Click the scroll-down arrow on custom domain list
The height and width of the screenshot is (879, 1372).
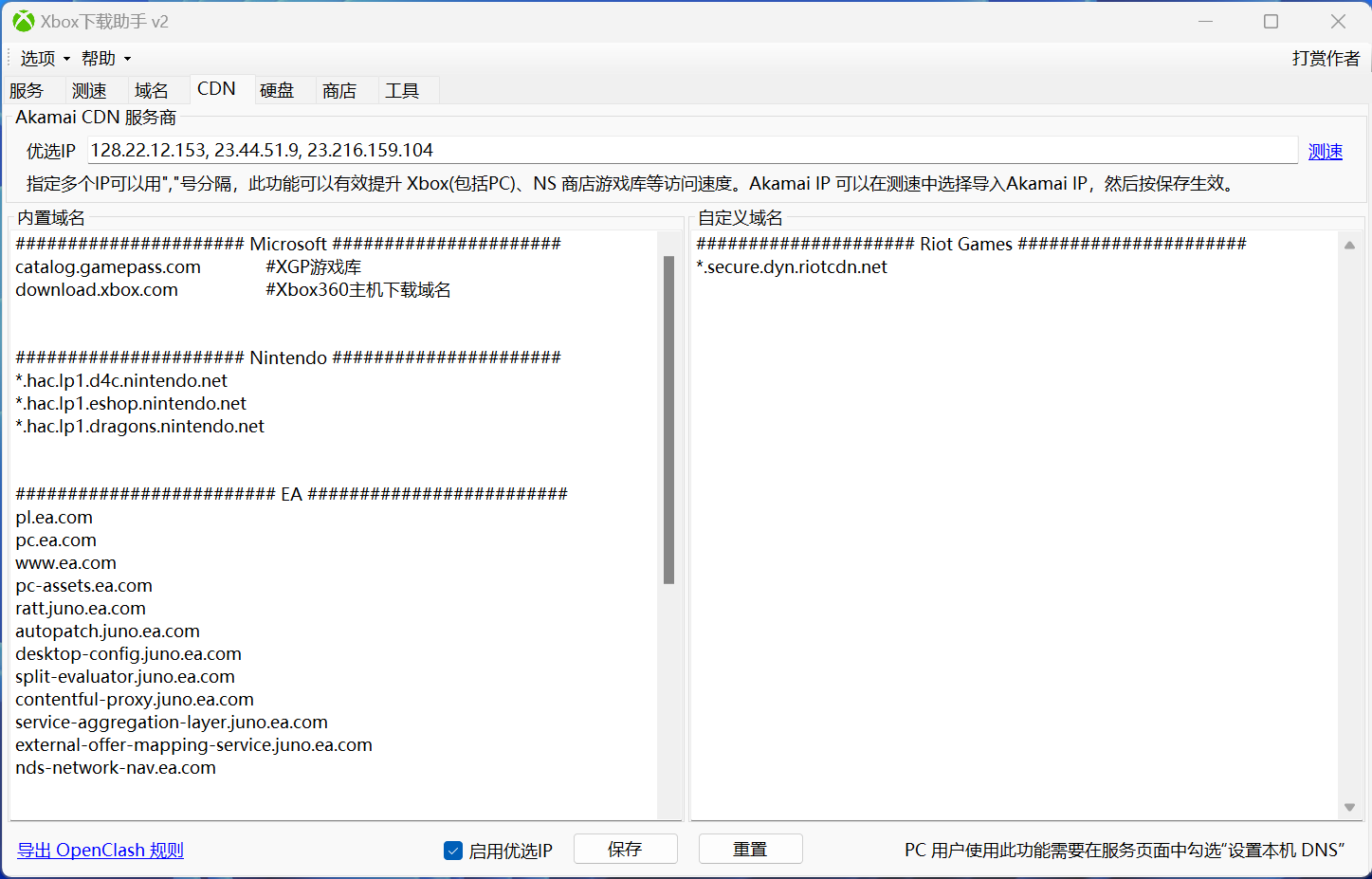click(x=1349, y=808)
